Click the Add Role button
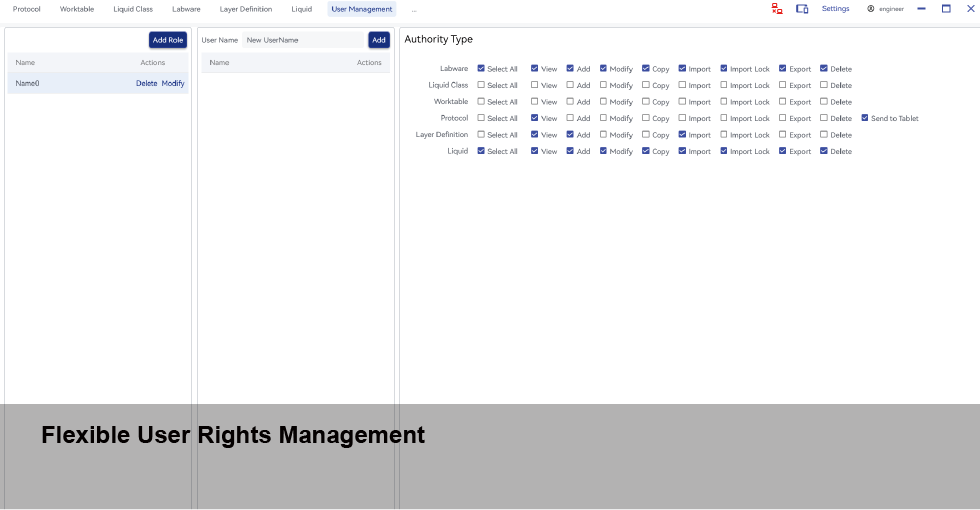 pos(168,40)
